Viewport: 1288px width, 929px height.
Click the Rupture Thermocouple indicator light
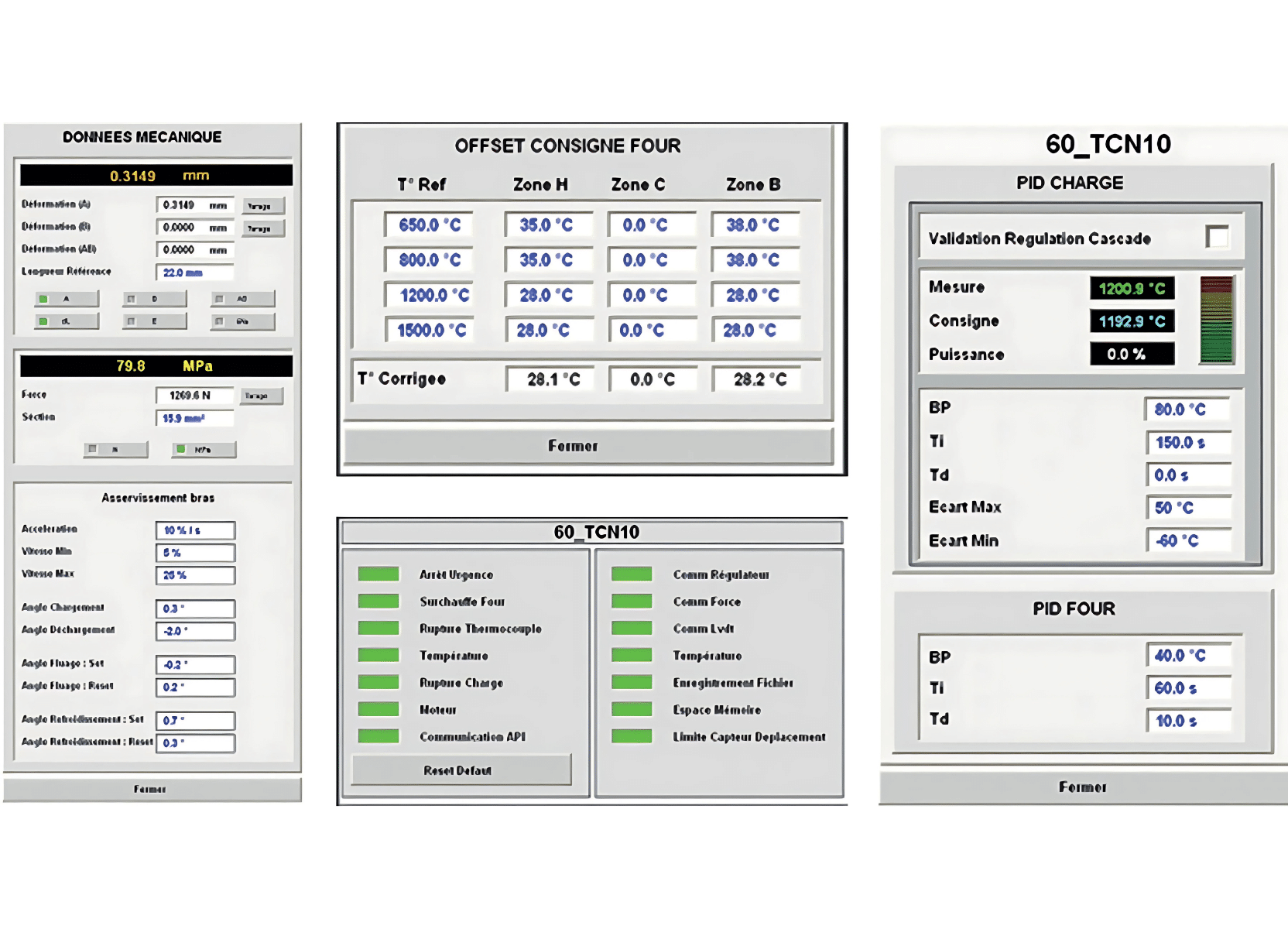(378, 629)
